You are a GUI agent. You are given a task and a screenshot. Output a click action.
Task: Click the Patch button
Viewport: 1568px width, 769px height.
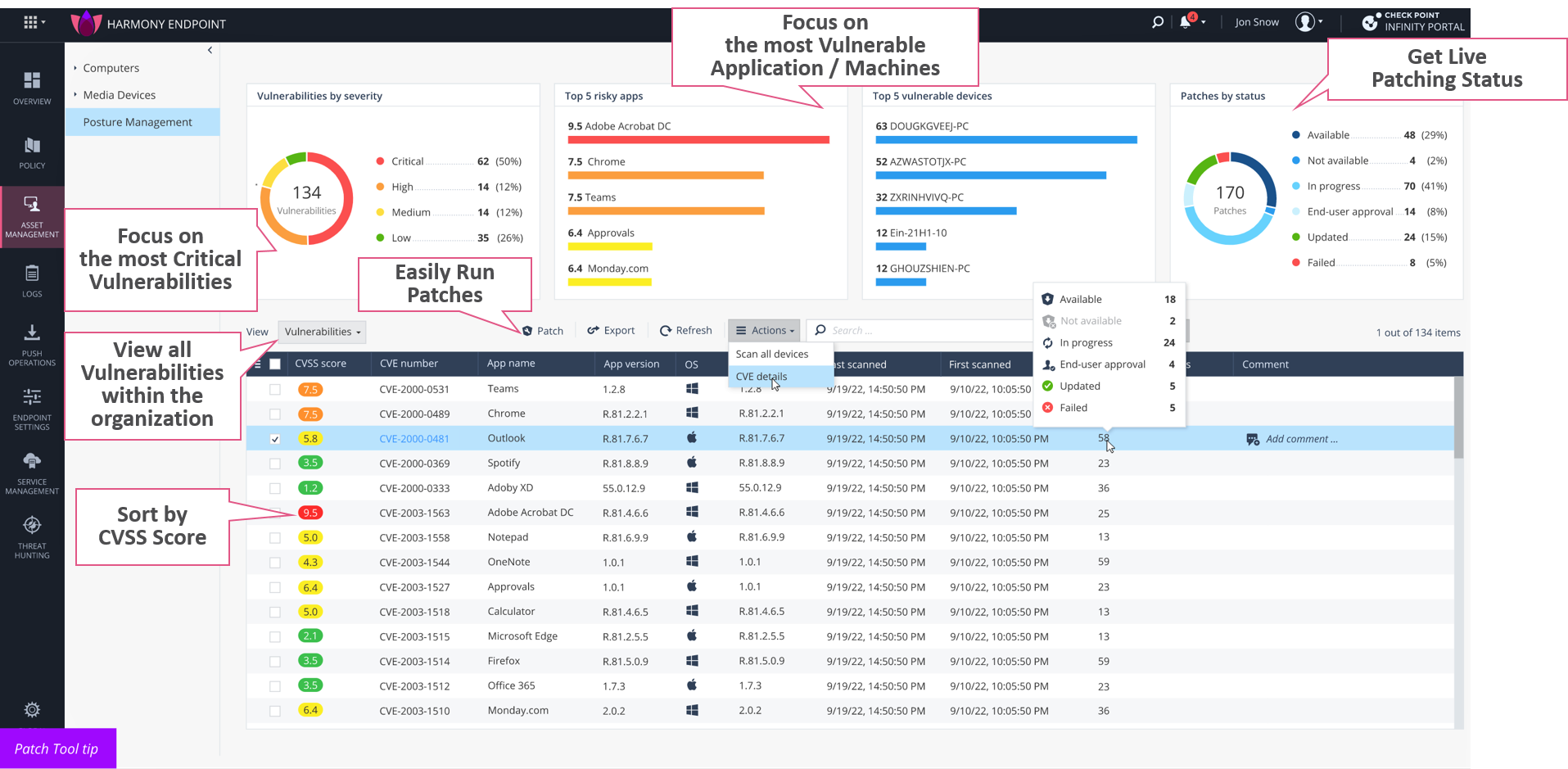click(543, 331)
